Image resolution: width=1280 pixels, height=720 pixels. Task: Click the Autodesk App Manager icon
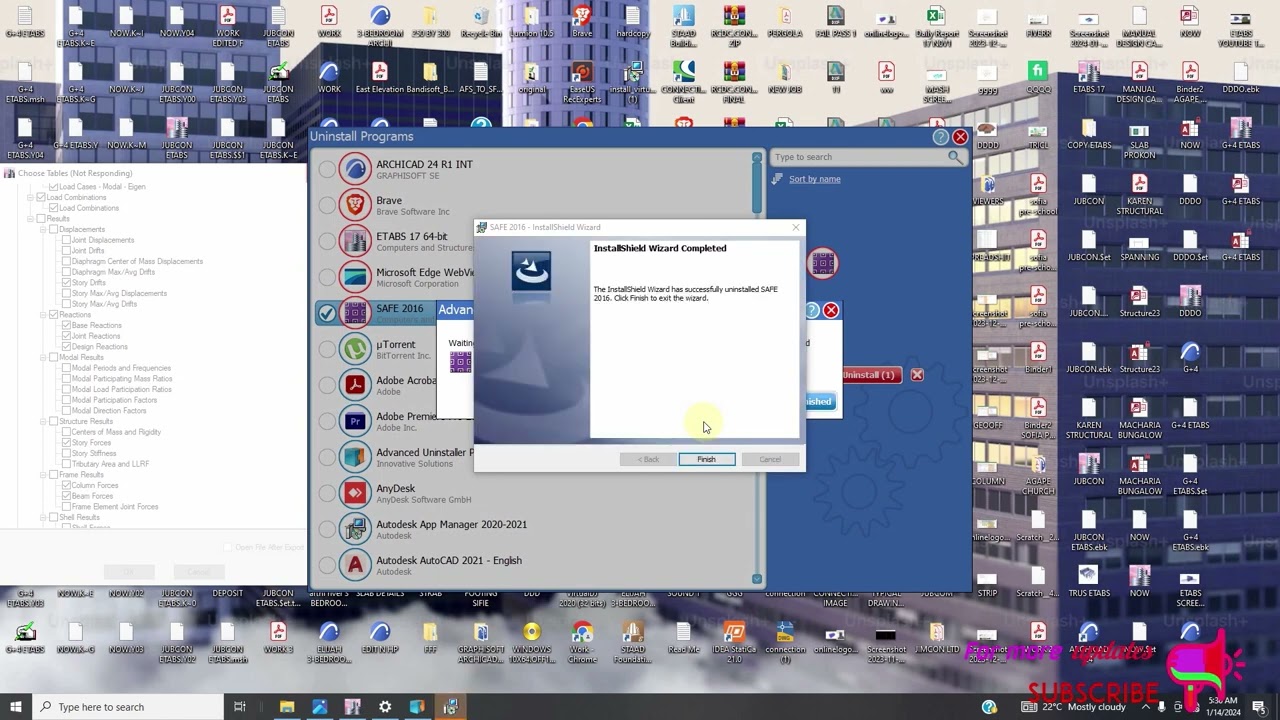[355, 528]
